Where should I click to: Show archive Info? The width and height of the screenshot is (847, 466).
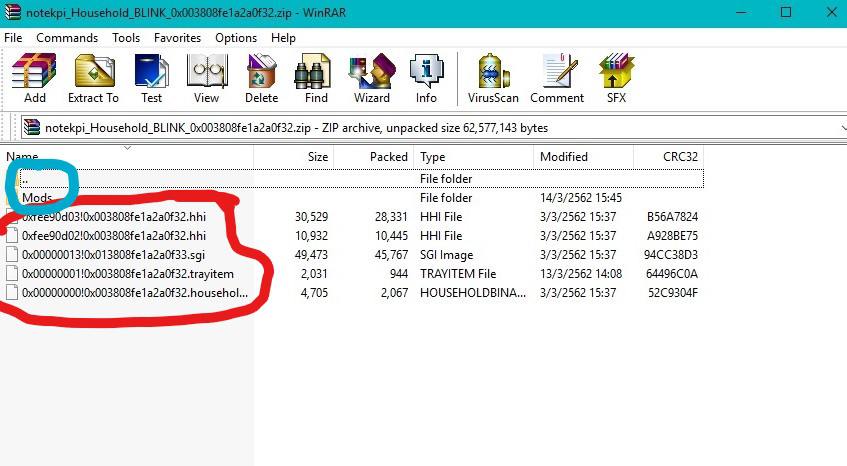click(x=426, y=78)
